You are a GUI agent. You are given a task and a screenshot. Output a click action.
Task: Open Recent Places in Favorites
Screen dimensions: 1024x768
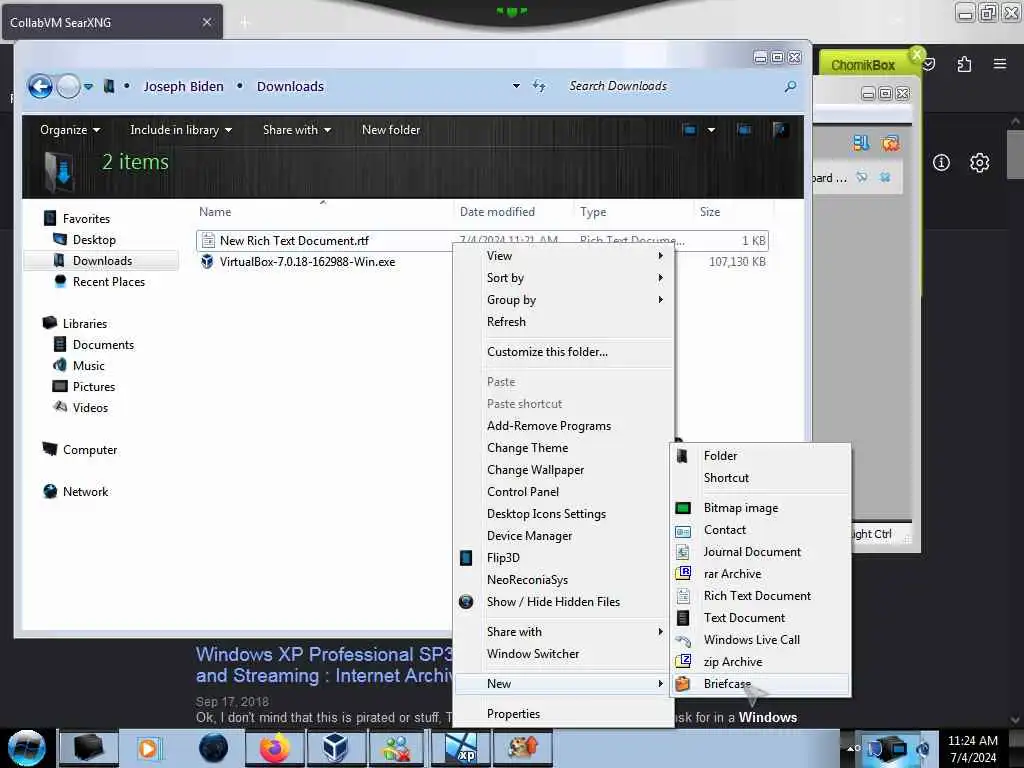click(x=108, y=281)
